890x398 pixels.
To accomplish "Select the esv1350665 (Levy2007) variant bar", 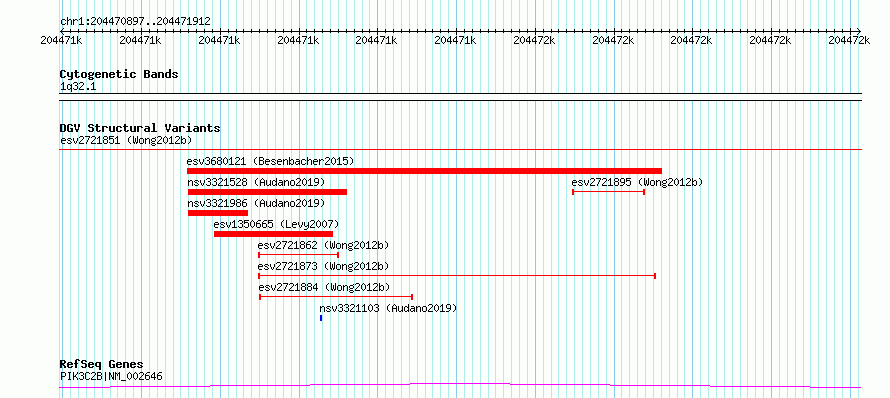I will point(273,234).
